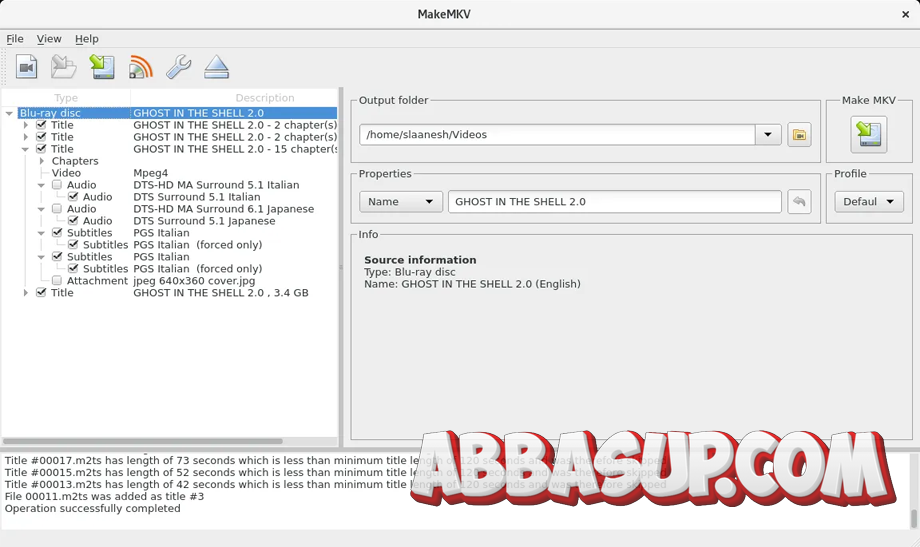Uncheck the first PGS Italian Subtitles checkbox

click(57, 233)
